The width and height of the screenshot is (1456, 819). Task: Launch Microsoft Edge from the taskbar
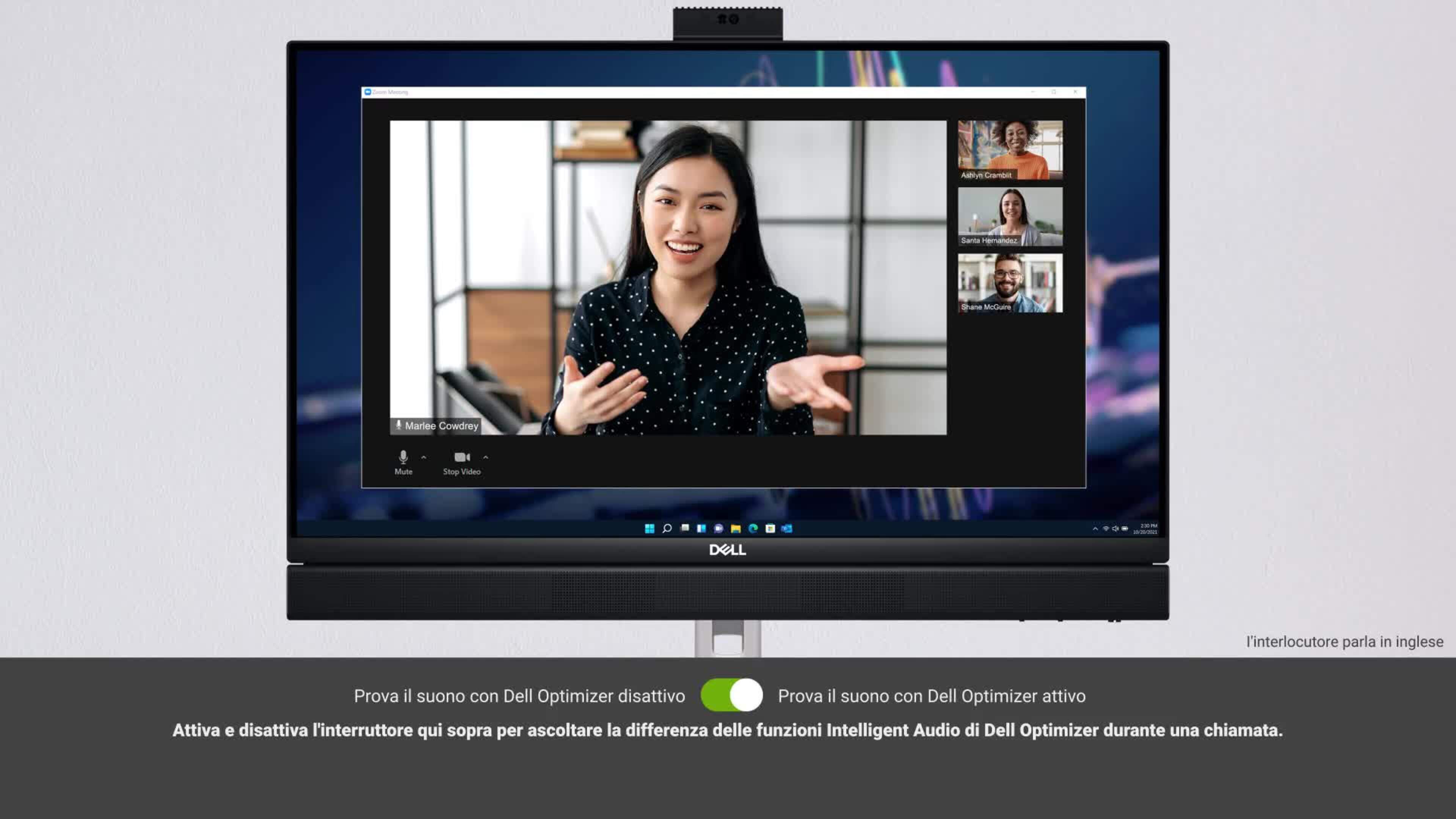(x=753, y=529)
